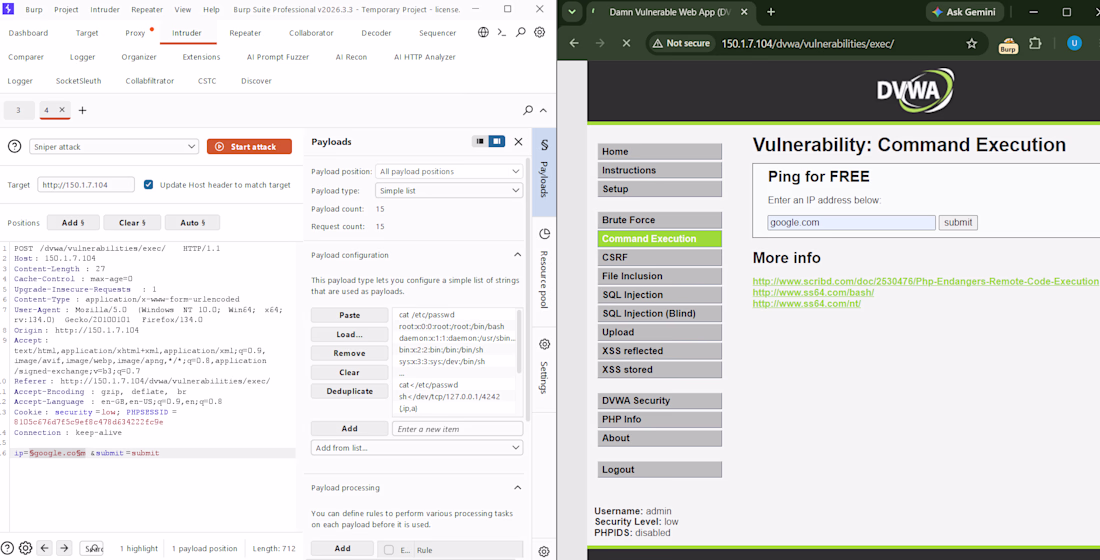Click bottom-right gear in side strip

point(544,552)
